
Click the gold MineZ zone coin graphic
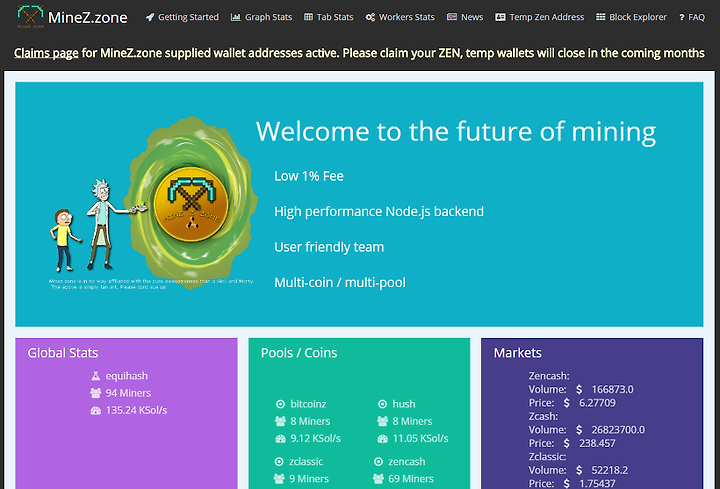[x=191, y=204]
